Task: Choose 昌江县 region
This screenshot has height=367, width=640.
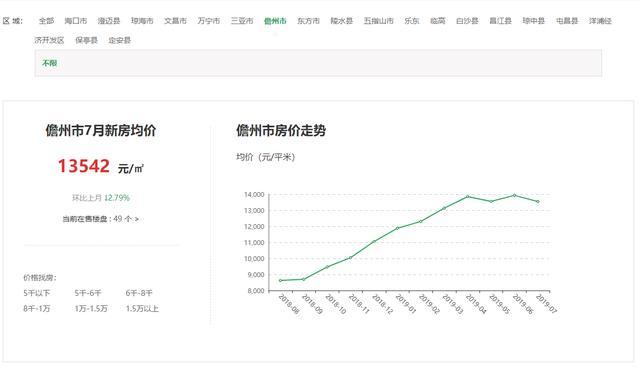Action: pos(500,21)
